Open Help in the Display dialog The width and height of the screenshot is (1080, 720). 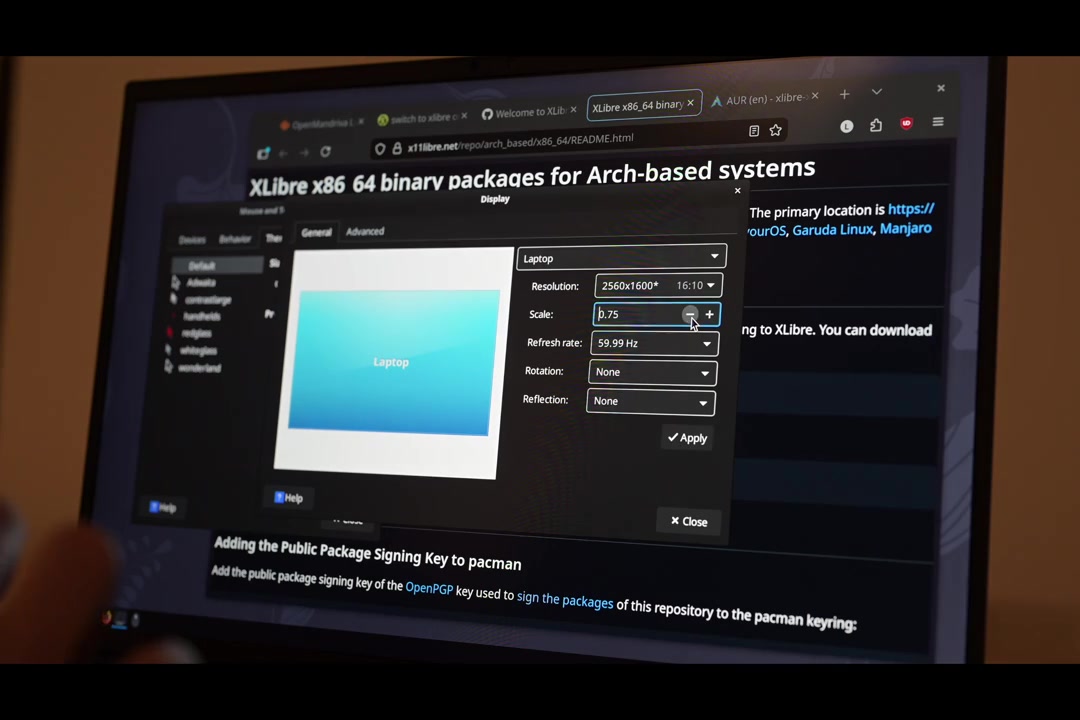tap(289, 497)
